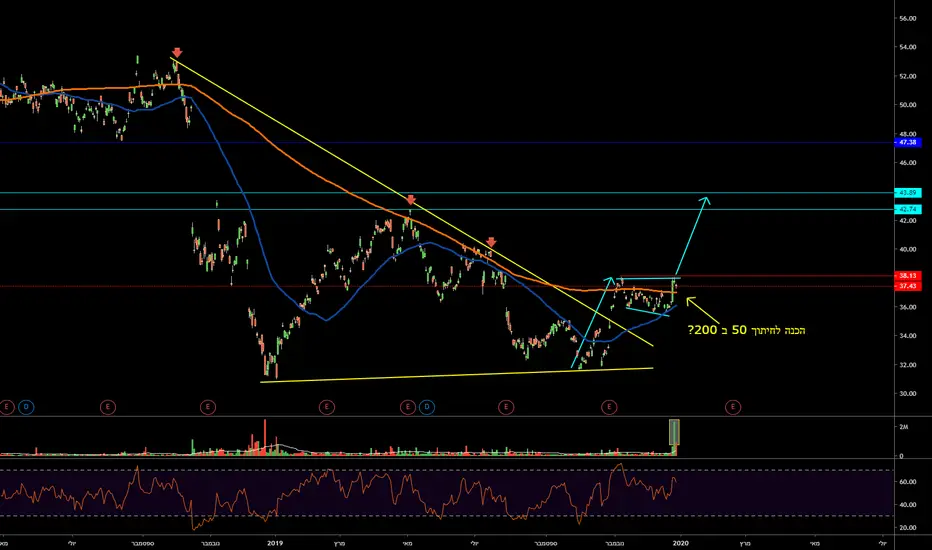Select the cyan projection arrow rising toward 43.89
The image size is (932, 550).
pos(692,237)
